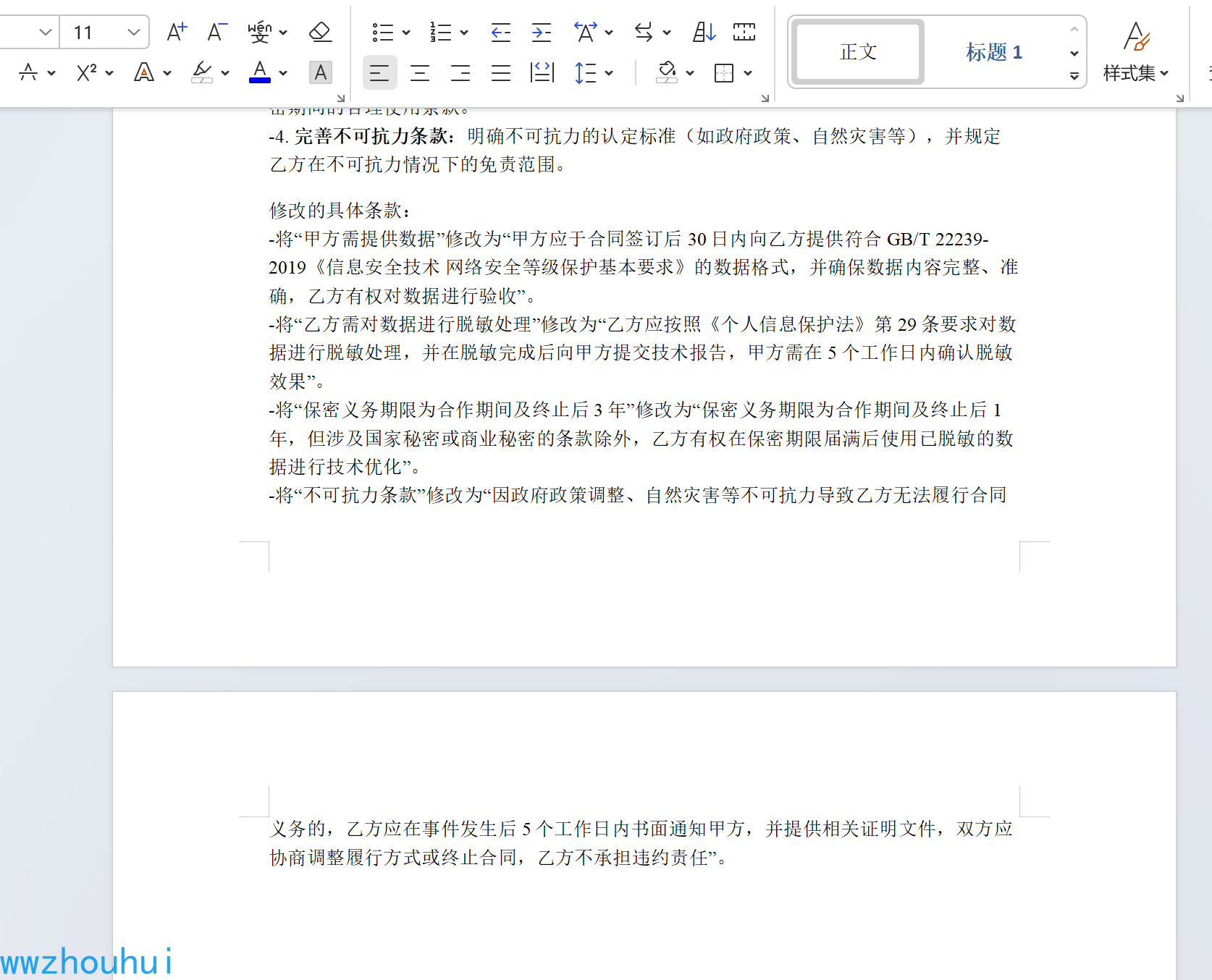Decrease paragraph indent
Image resolution: width=1212 pixels, height=980 pixels.
click(x=500, y=32)
